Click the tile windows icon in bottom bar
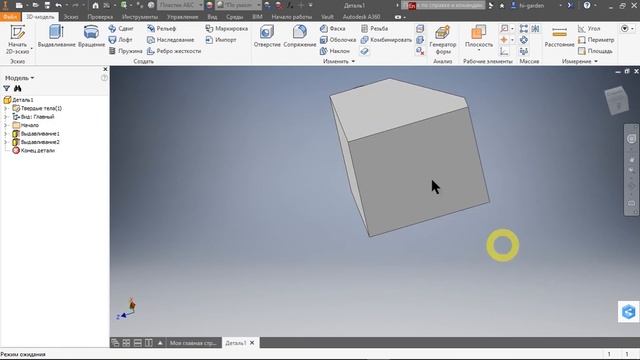Image resolution: width=640 pixels, height=360 pixels. (126, 343)
